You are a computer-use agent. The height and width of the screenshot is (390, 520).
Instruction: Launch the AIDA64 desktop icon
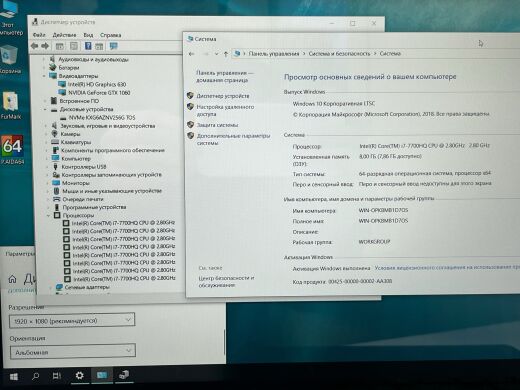point(12,150)
